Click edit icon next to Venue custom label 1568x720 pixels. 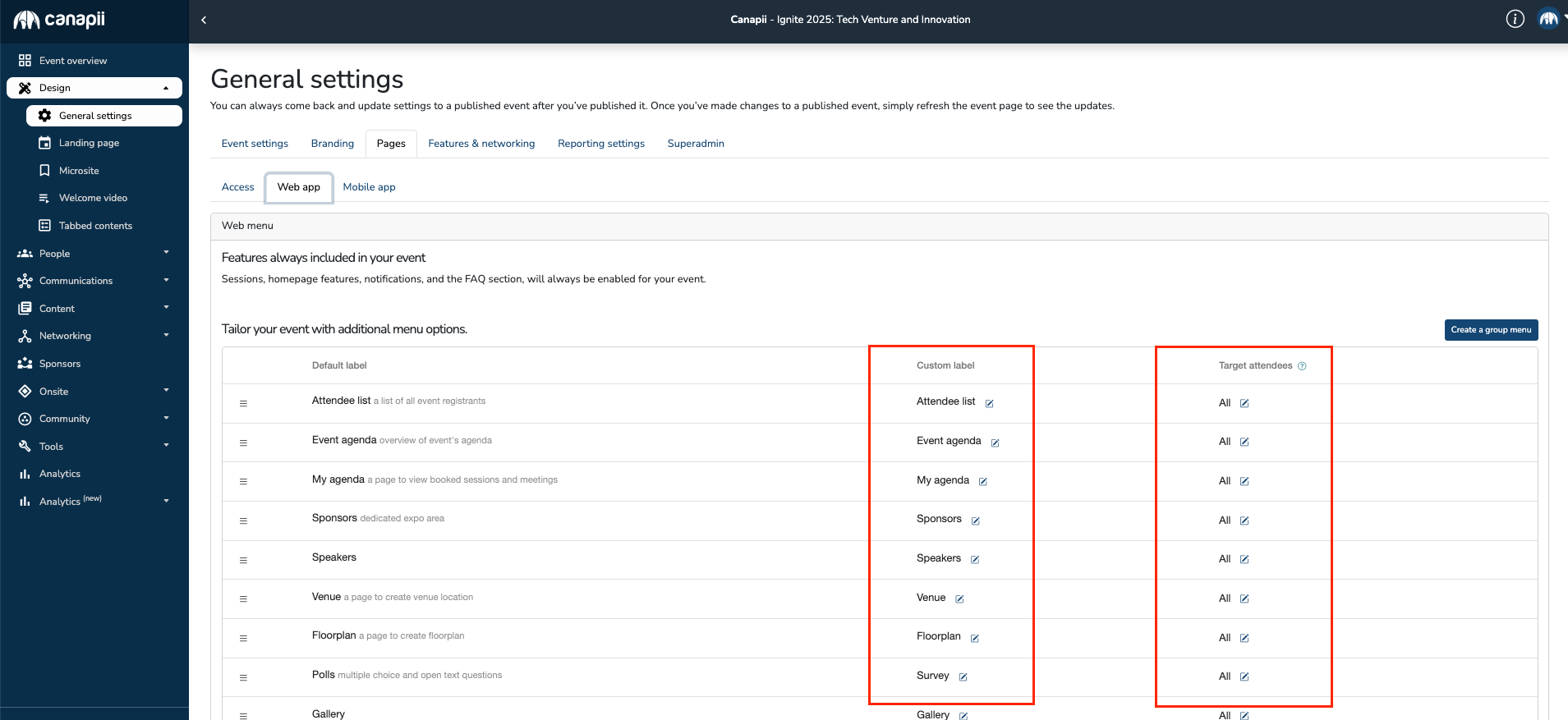pos(959,599)
